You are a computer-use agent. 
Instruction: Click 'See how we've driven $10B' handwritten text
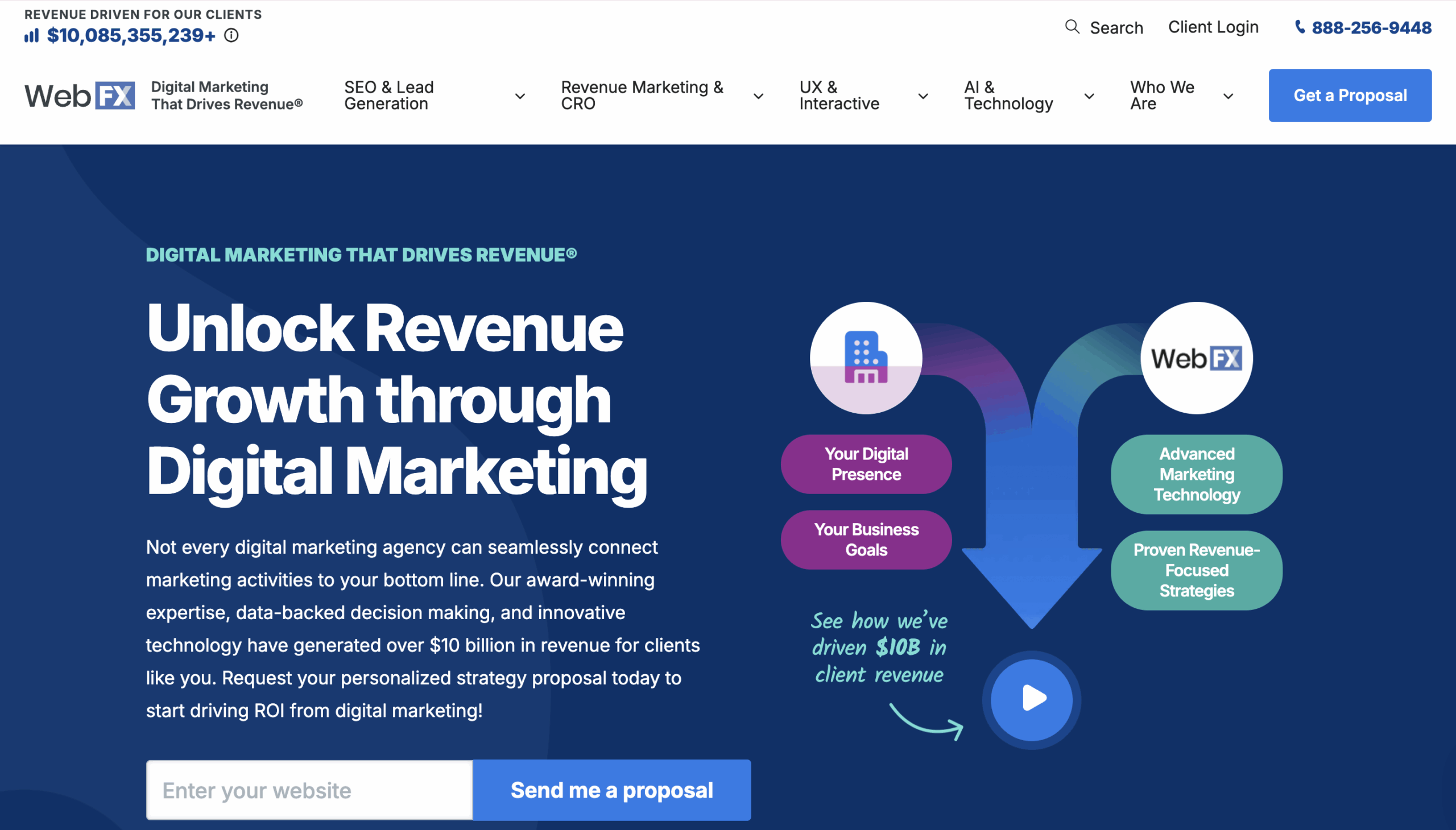879,647
